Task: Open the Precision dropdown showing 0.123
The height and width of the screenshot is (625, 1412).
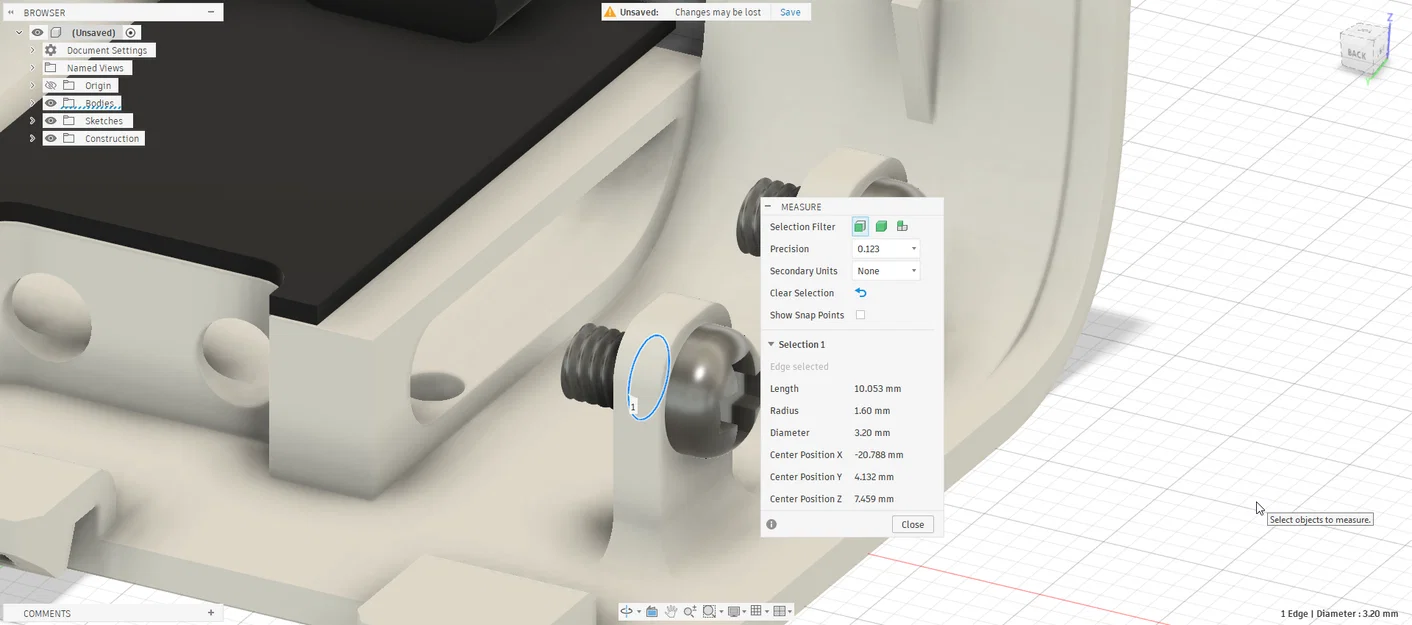Action: pos(886,248)
